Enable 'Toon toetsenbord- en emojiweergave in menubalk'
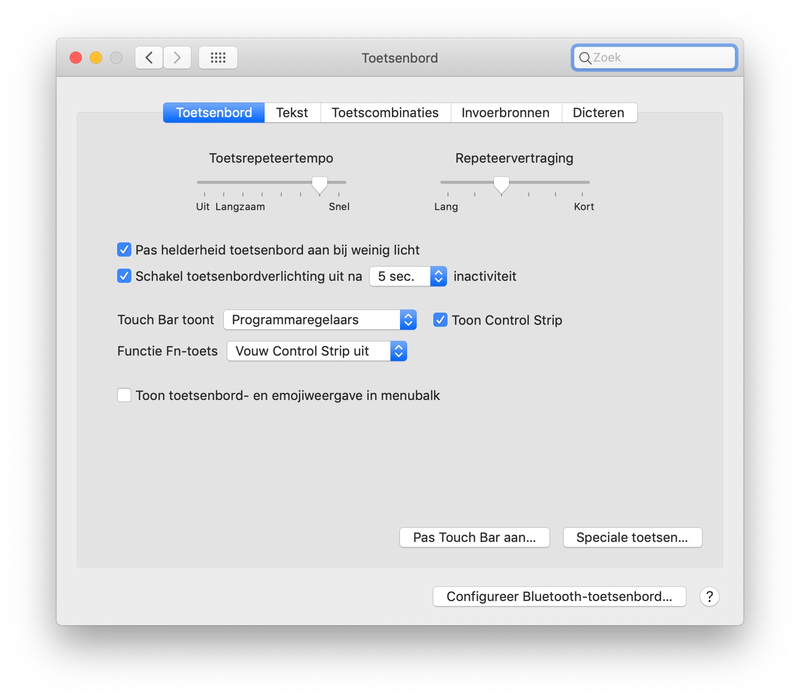 [x=124, y=395]
